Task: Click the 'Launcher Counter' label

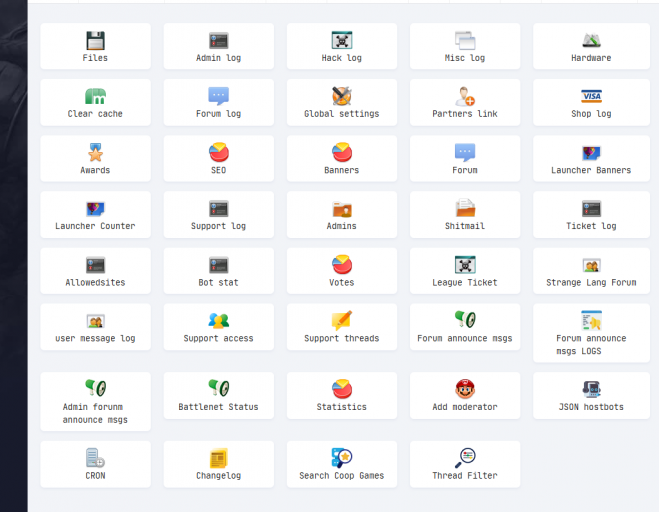Action: coord(95,226)
